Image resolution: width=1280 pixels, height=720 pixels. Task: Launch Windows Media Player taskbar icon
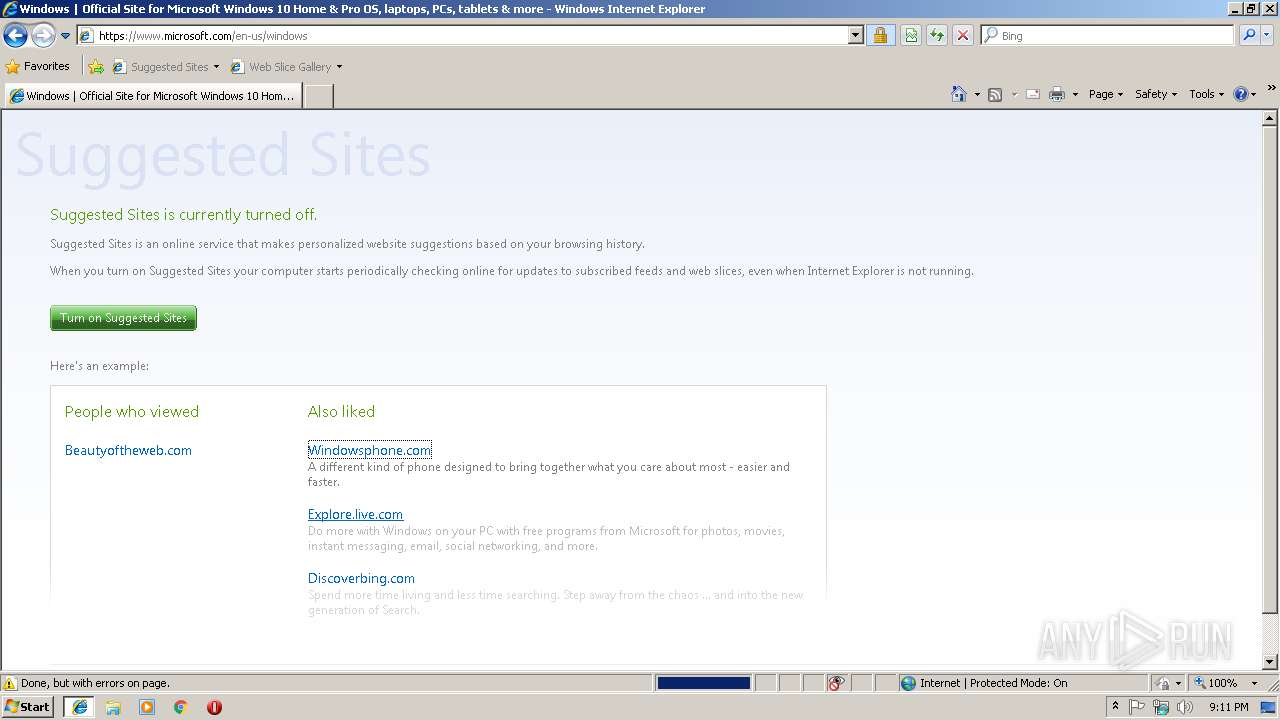[147, 707]
